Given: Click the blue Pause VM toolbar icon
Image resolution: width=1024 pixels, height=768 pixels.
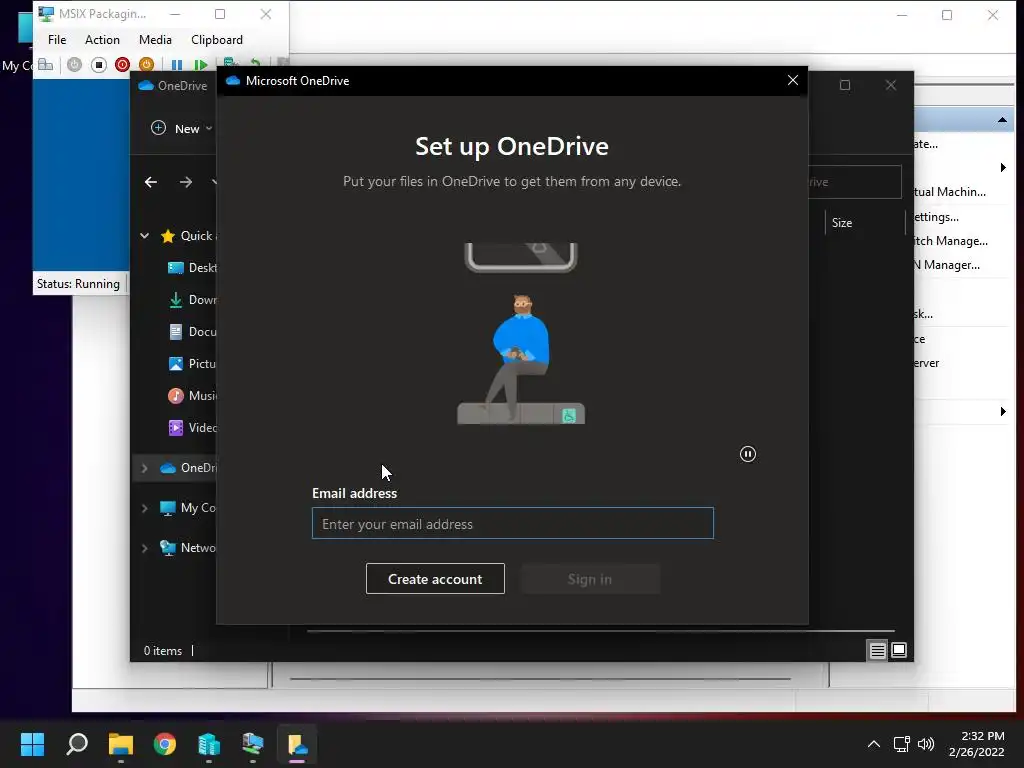Looking at the screenshot, I should pyautogui.click(x=177, y=65).
